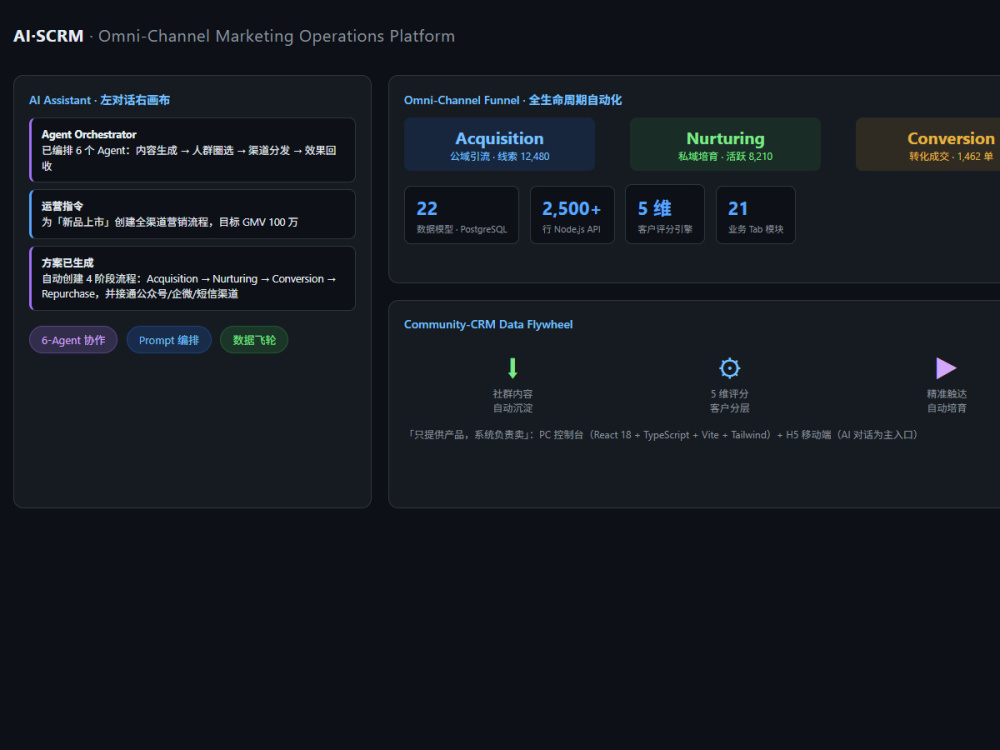
Task: Click the green down-arrow community content icon
Action: click(512, 368)
